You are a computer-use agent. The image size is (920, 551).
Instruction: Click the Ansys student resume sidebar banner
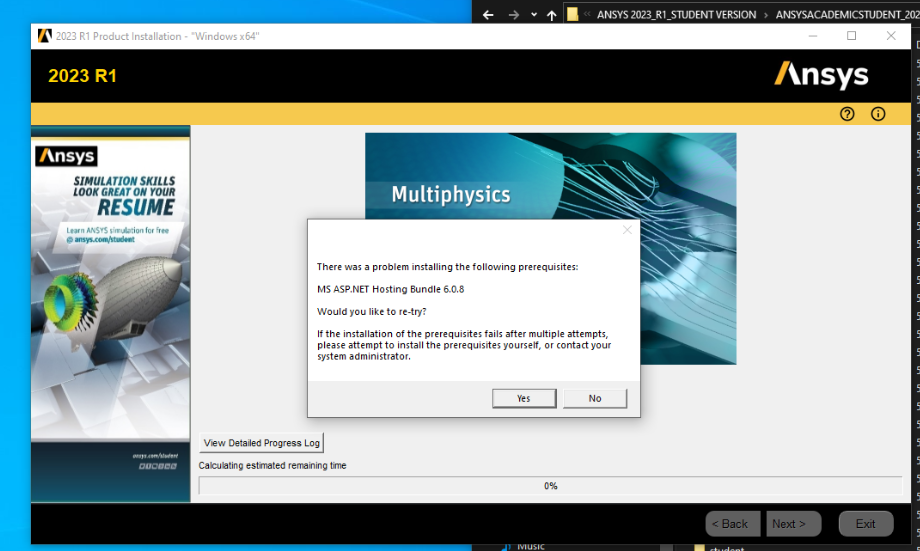tap(110, 314)
